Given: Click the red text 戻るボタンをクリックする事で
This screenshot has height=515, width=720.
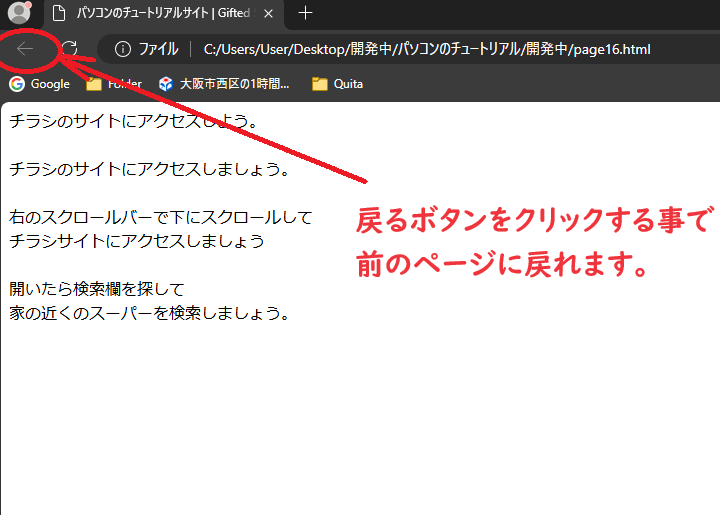Looking at the screenshot, I should click(531, 220).
